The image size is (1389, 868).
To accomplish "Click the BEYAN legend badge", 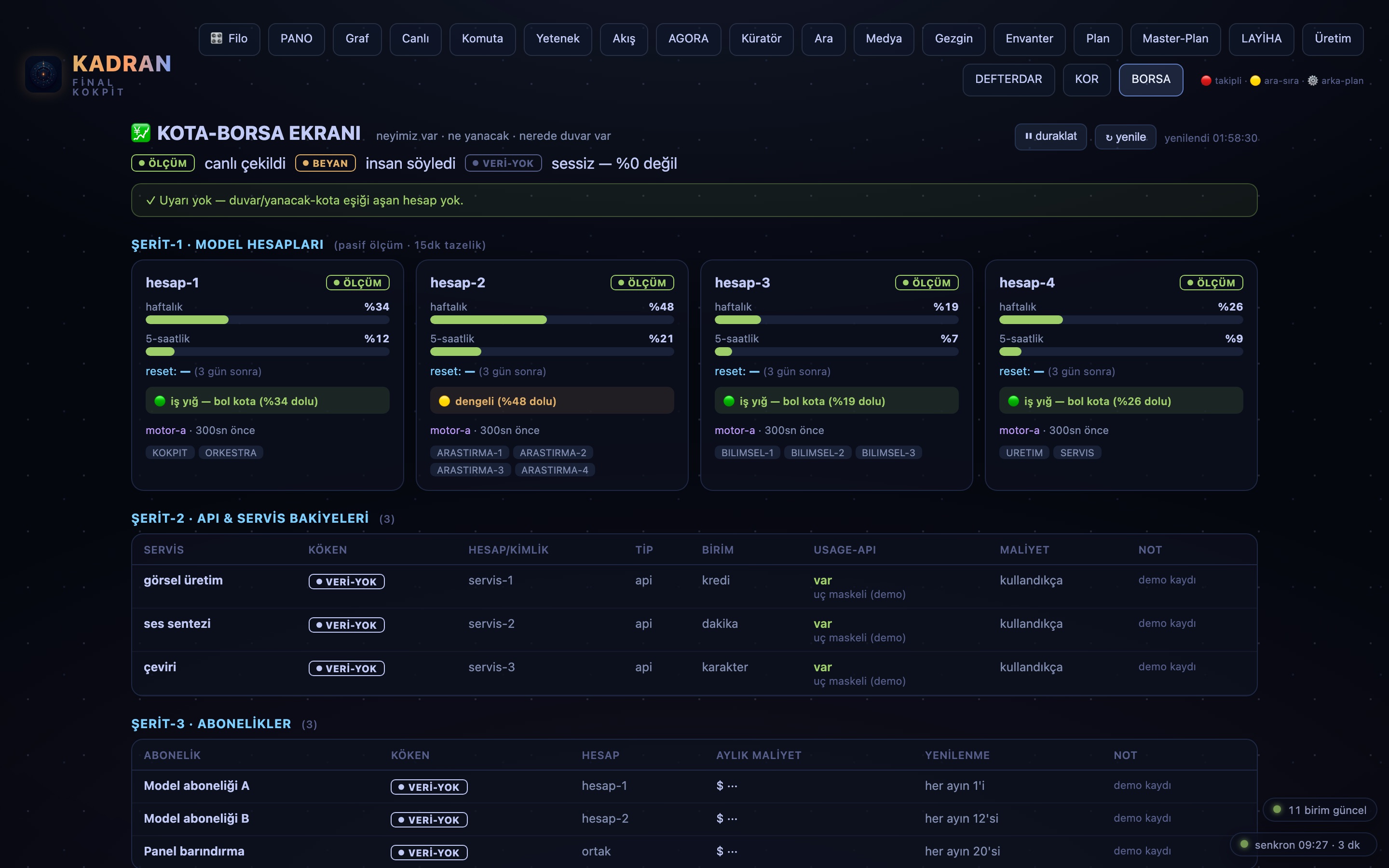I will point(326,163).
